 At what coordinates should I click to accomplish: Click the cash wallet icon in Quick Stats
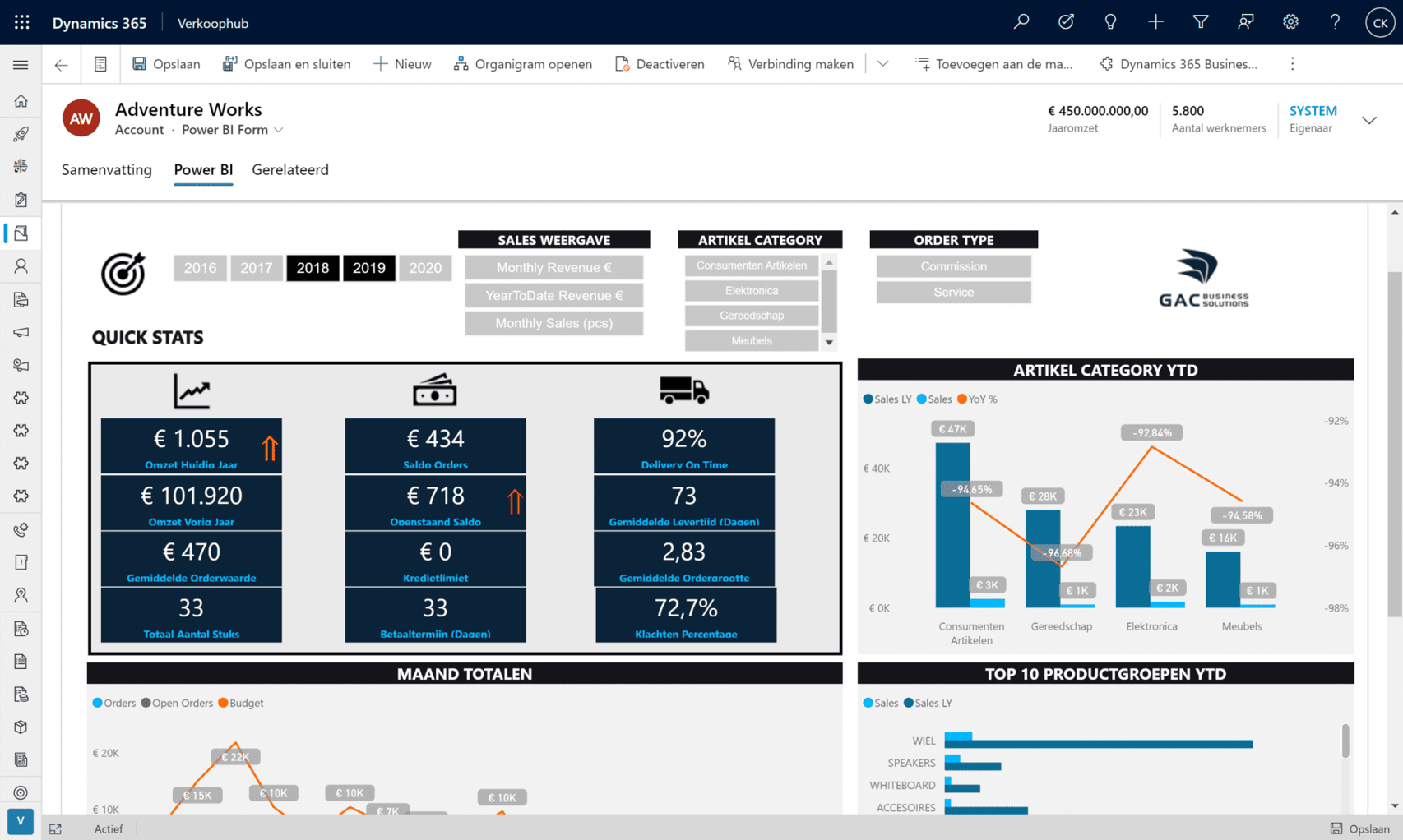click(x=435, y=390)
